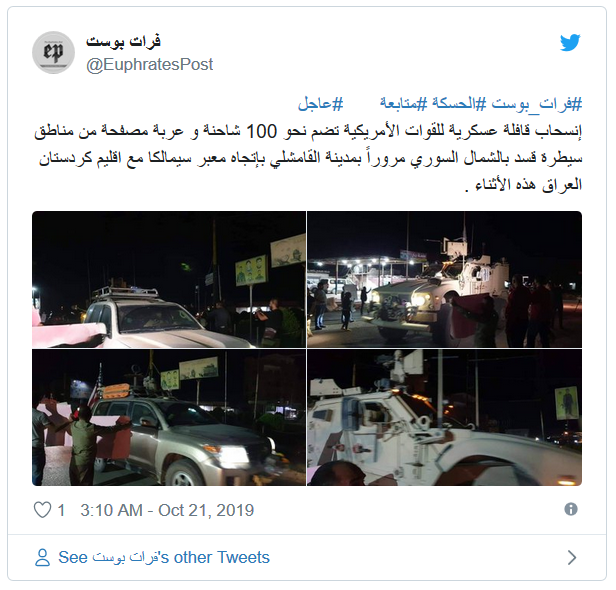Open the فرات بوست display name

click(123, 41)
